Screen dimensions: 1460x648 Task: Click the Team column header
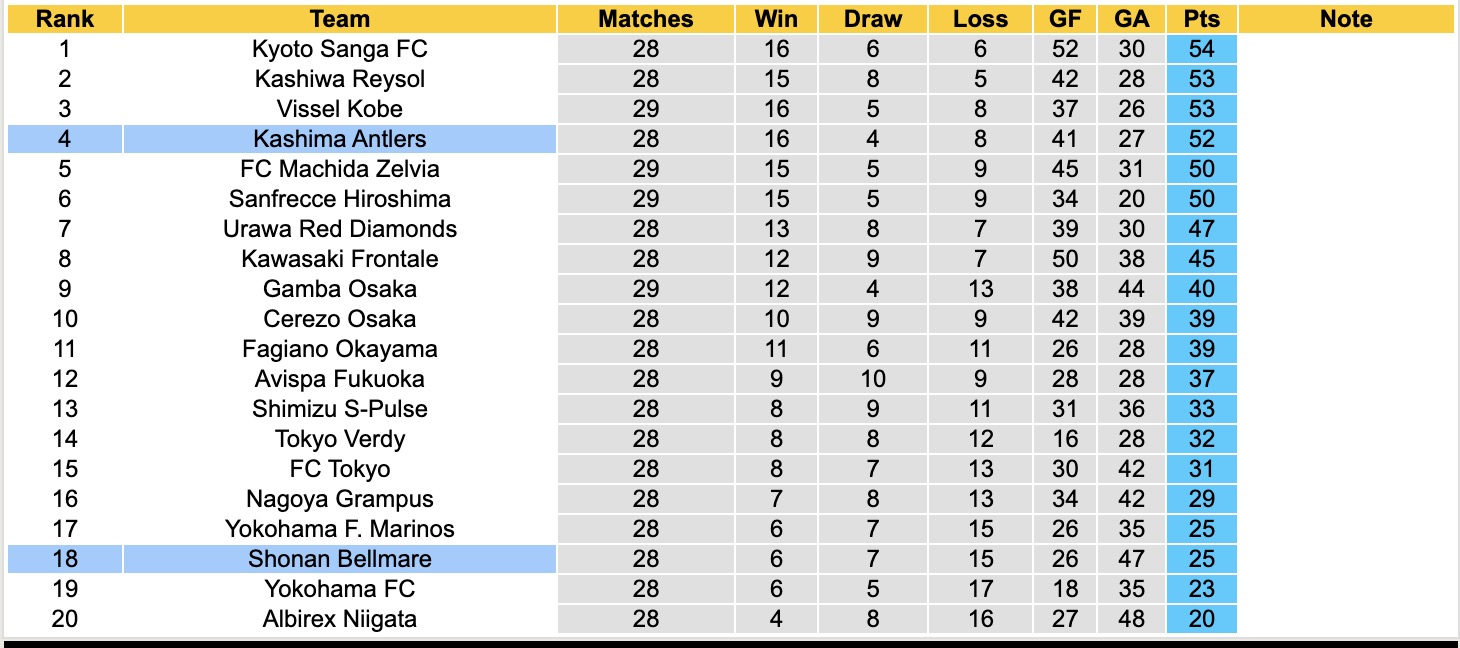[340, 19]
